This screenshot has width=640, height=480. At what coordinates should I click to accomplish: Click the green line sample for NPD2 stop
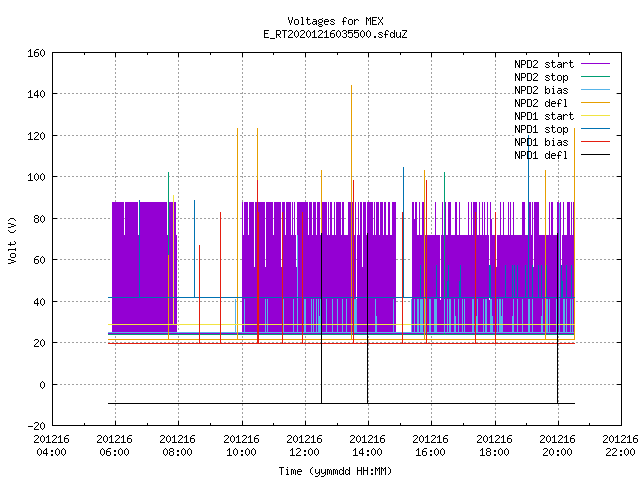click(x=596, y=77)
